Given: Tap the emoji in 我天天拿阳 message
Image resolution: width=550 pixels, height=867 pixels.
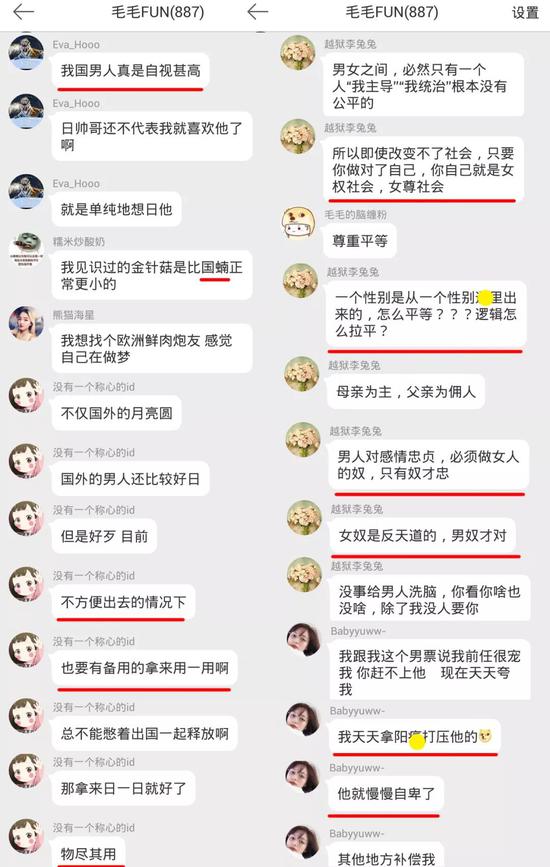Looking at the screenshot, I should (485, 736).
